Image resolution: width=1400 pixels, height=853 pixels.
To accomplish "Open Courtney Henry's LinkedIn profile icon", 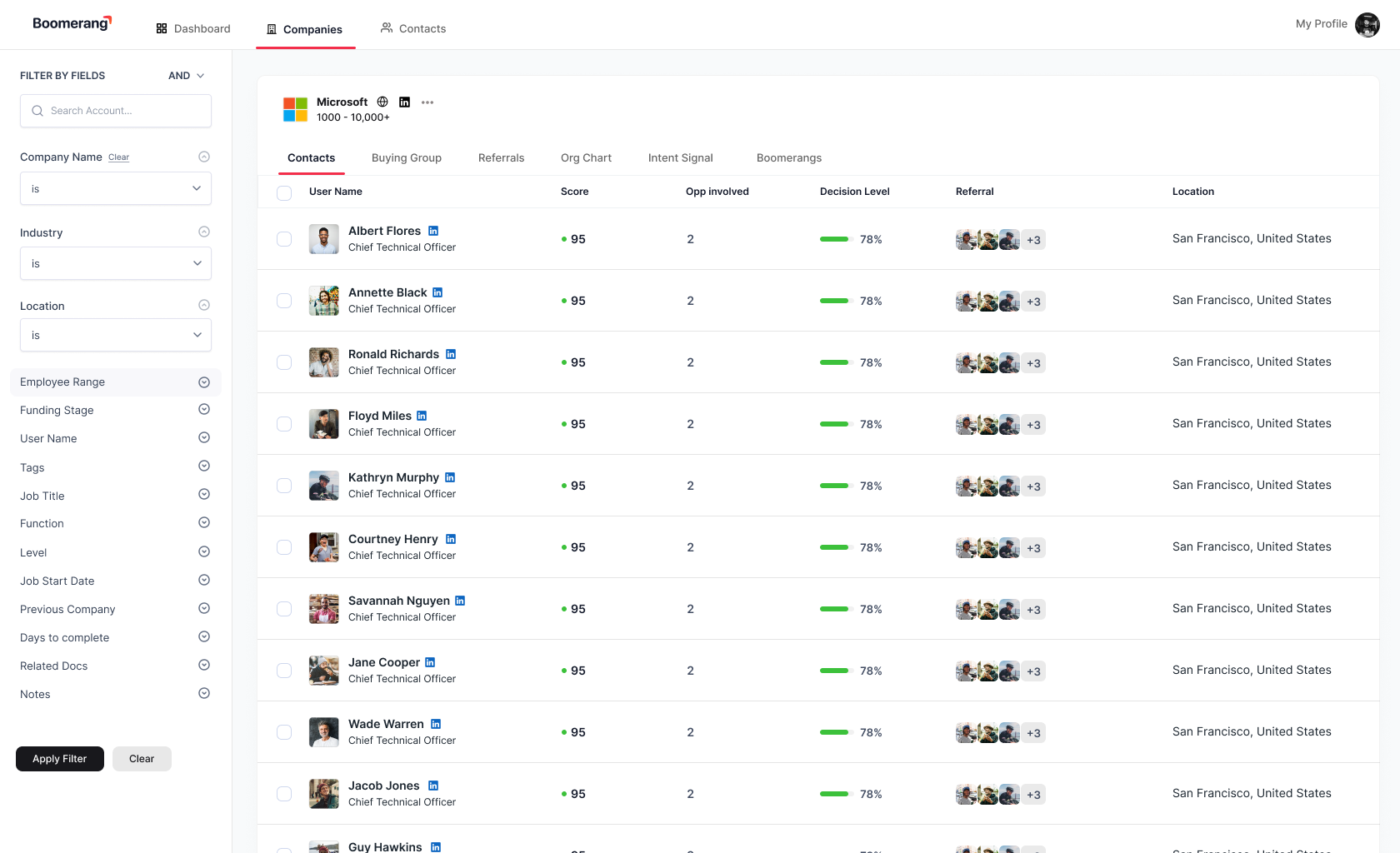I will (x=451, y=539).
